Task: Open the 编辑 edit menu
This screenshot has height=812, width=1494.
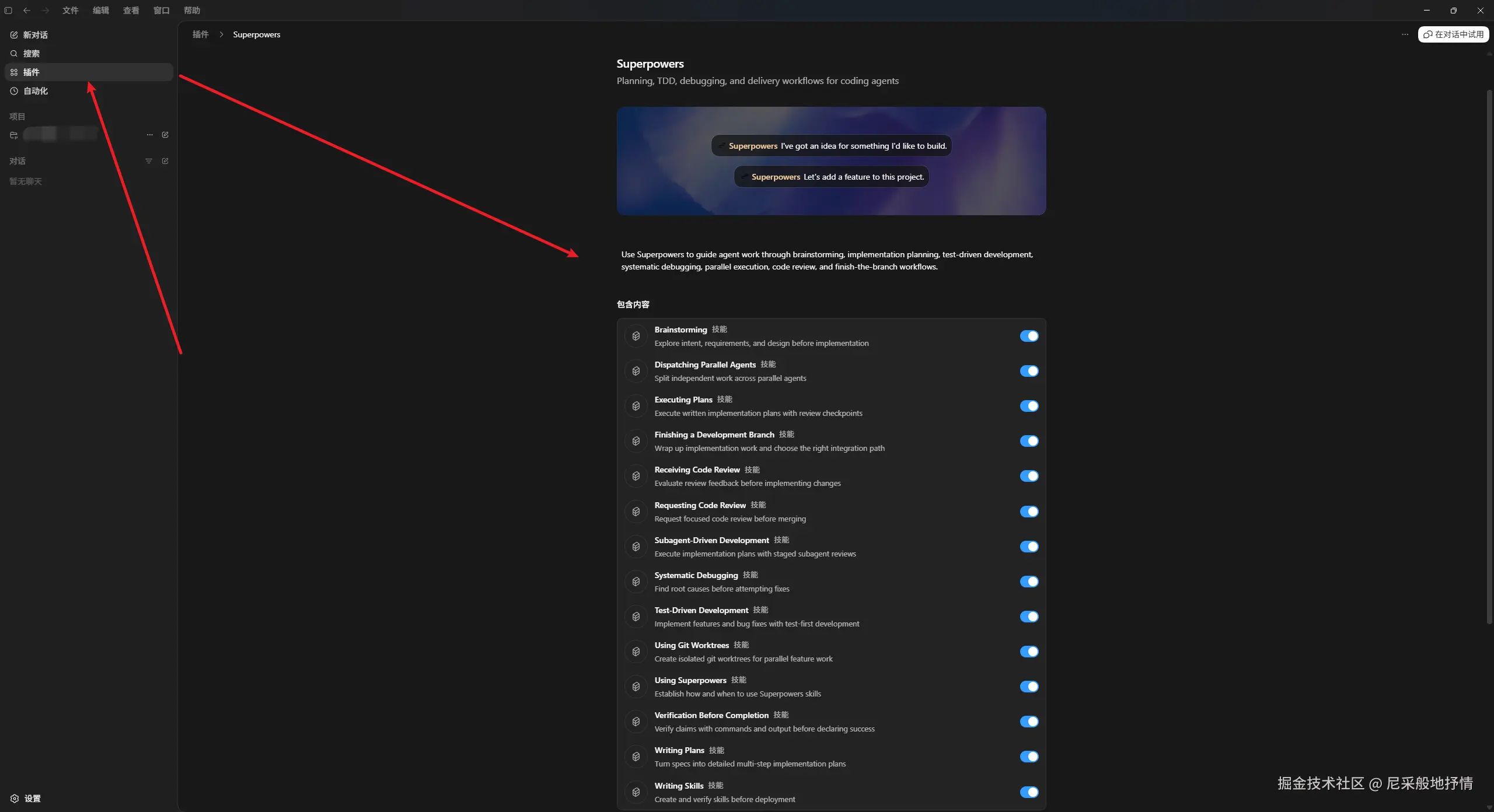Action: pyautogui.click(x=101, y=10)
